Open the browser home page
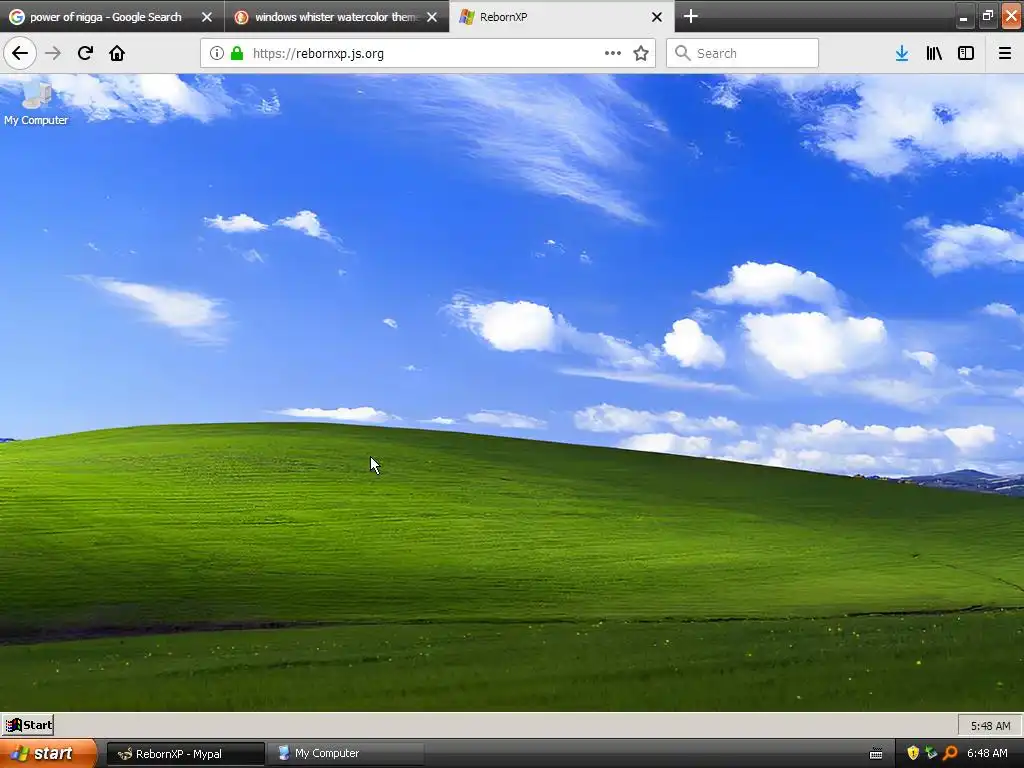Image resolution: width=1024 pixels, height=768 pixels. pyautogui.click(x=117, y=53)
